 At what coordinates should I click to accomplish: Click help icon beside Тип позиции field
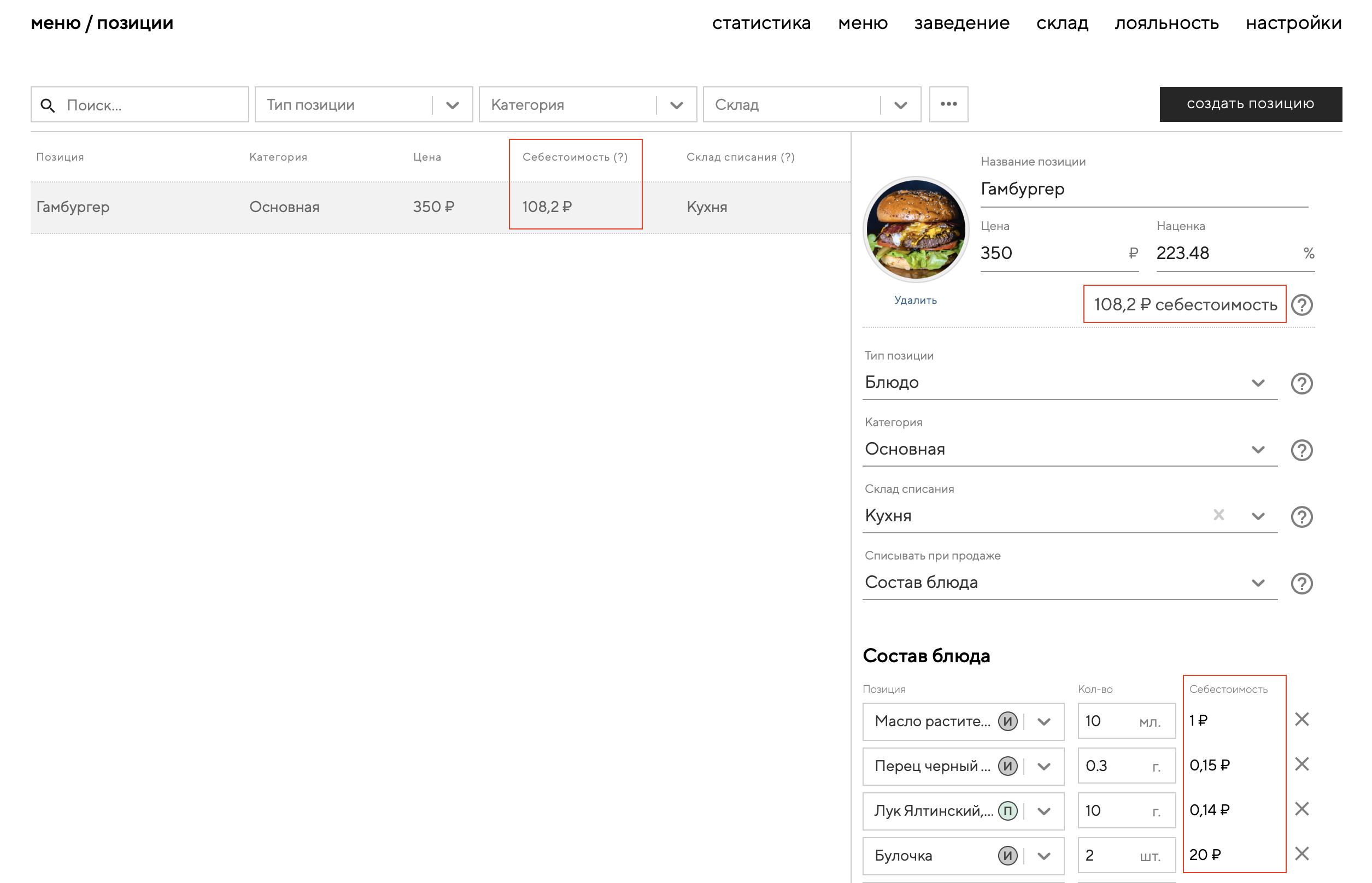[1301, 384]
